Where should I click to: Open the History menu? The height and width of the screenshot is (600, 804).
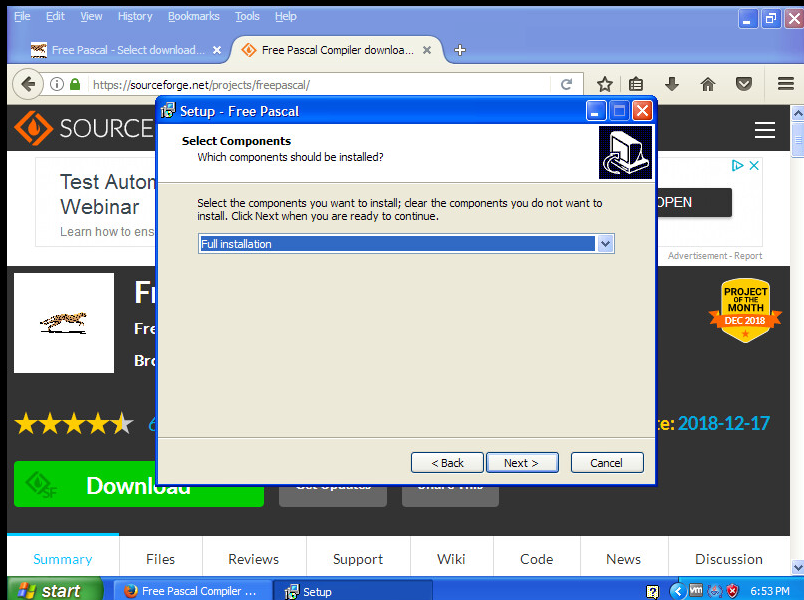[x=135, y=16]
